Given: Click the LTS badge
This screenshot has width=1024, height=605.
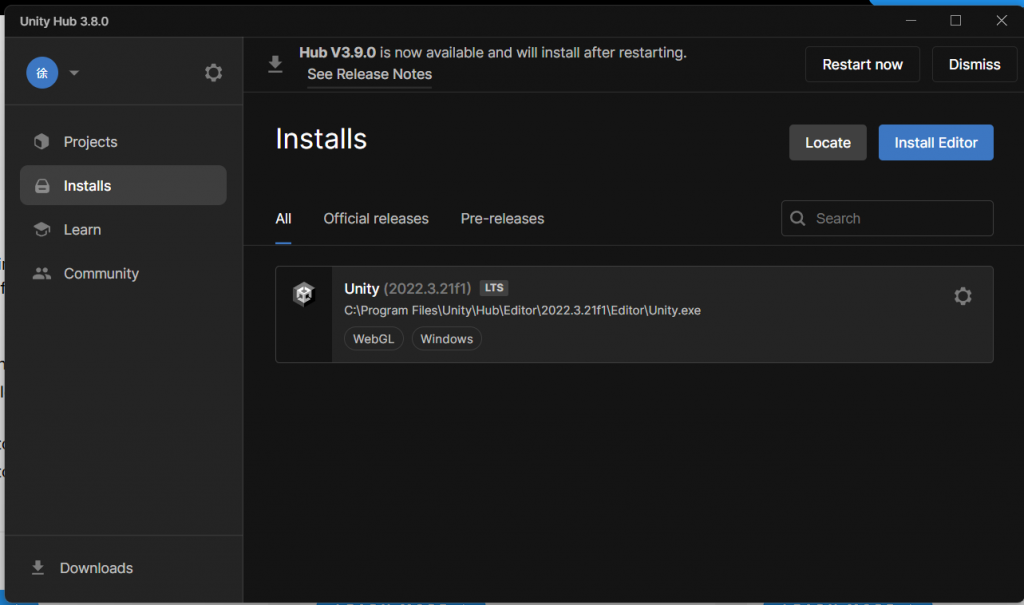Looking at the screenshot, I should coord(494,288).
